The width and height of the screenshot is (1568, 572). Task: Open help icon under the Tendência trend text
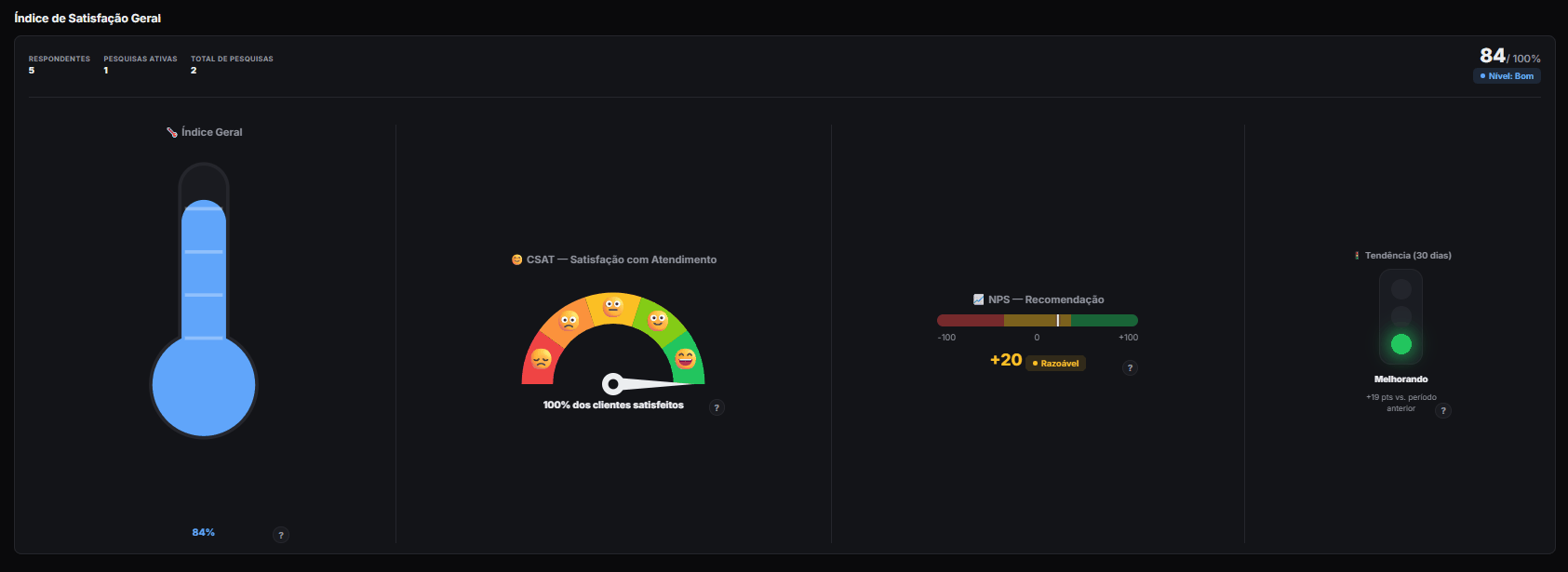[1442, 410]
